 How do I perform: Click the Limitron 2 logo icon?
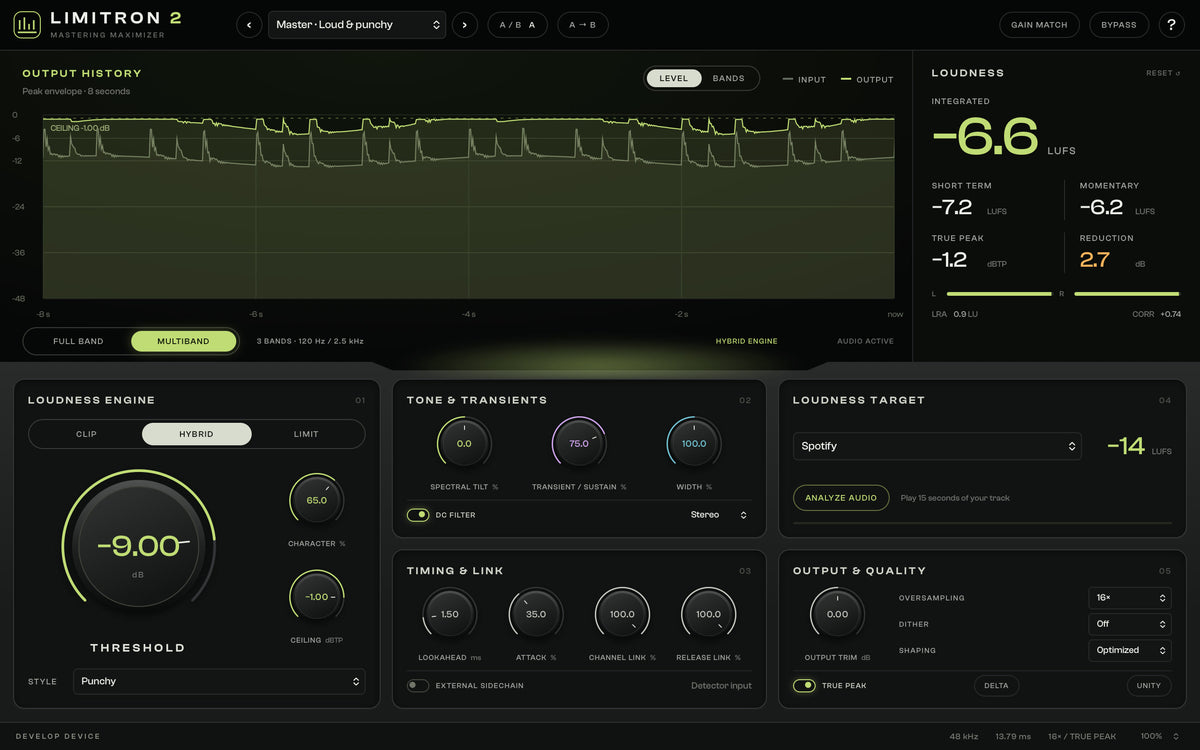pos(27,24)
